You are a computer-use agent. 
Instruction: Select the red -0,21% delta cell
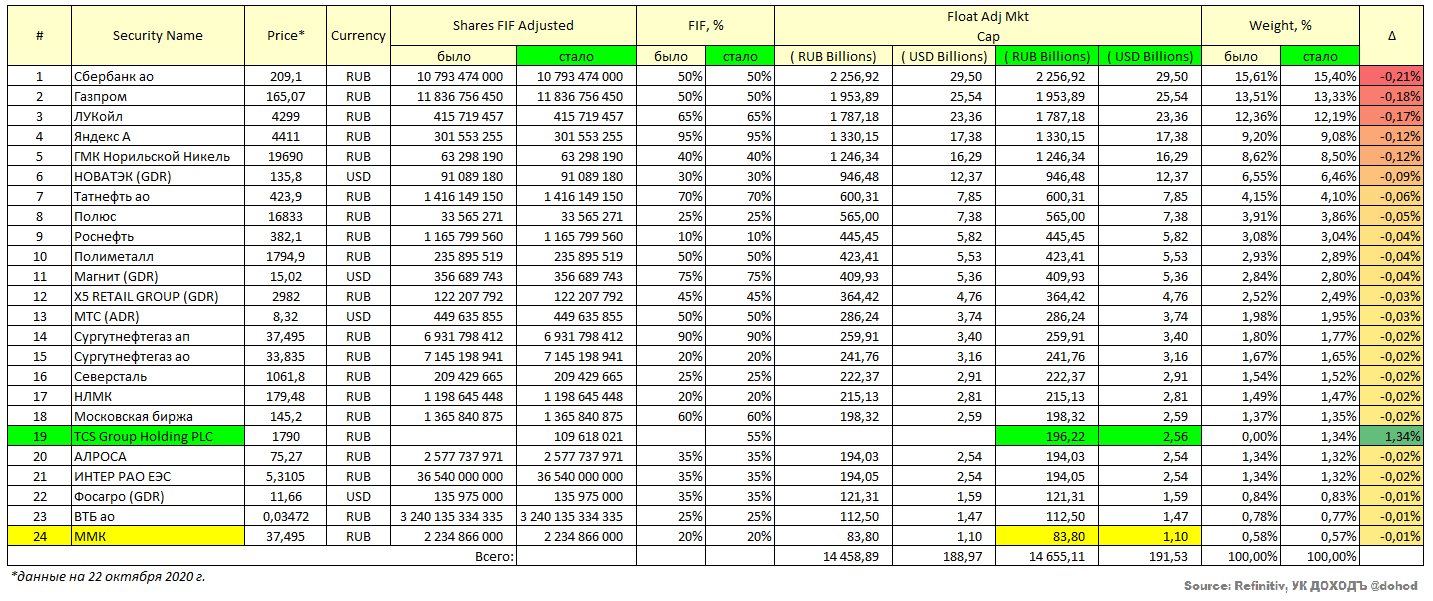point(1392,76)
